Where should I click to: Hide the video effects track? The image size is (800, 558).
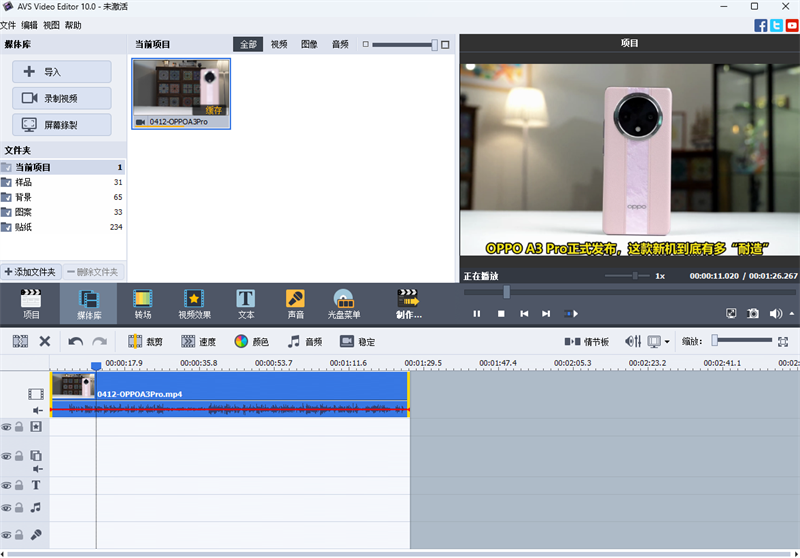click(6, 427)
